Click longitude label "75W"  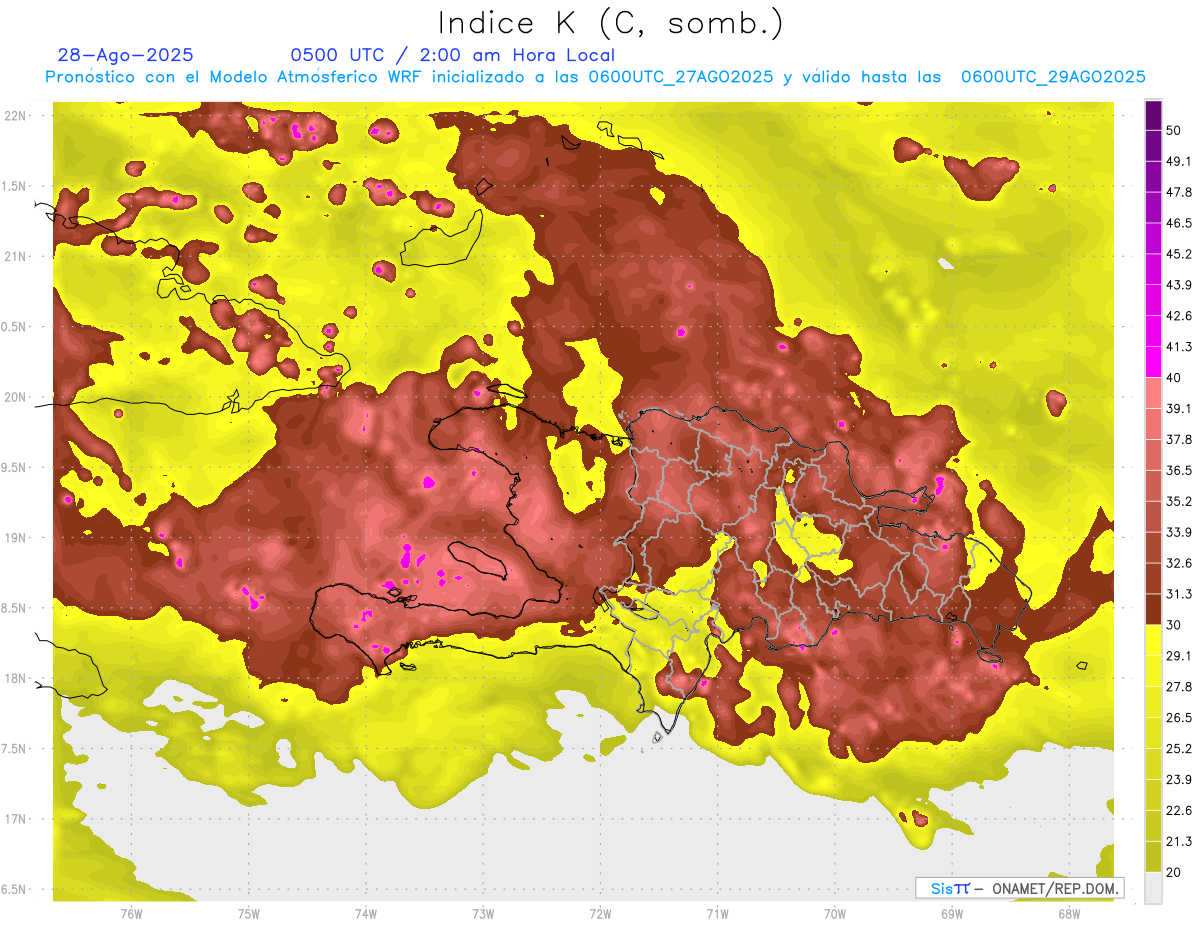[x=248, y=913]
